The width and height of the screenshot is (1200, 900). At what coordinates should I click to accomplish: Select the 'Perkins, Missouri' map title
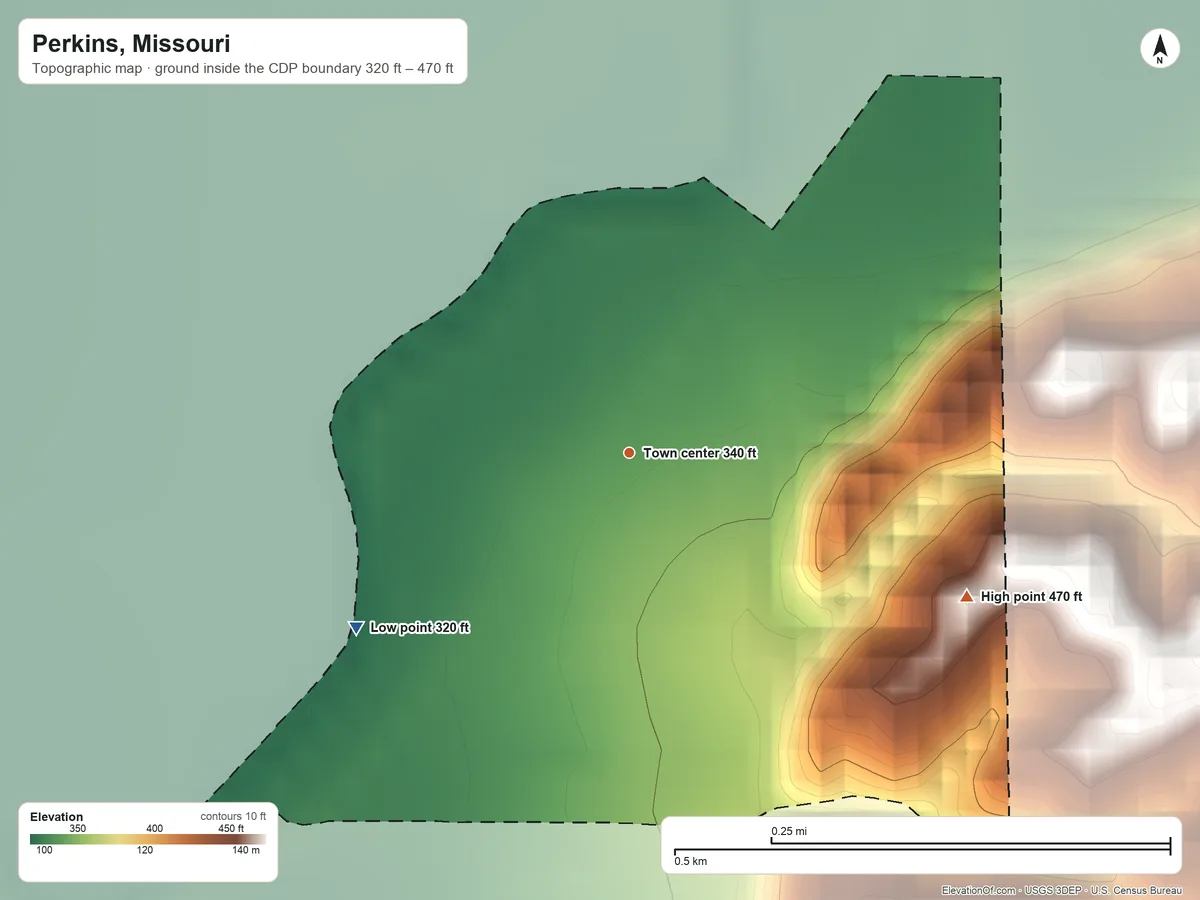[131, 44]
